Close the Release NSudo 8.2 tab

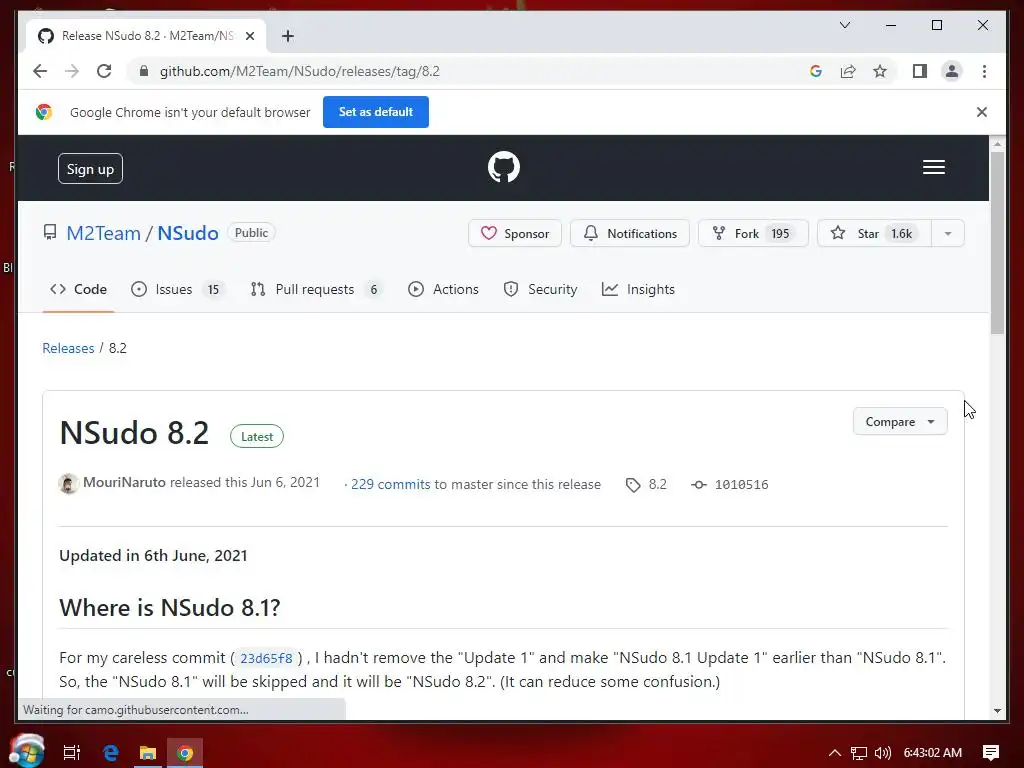pos(249,36)
